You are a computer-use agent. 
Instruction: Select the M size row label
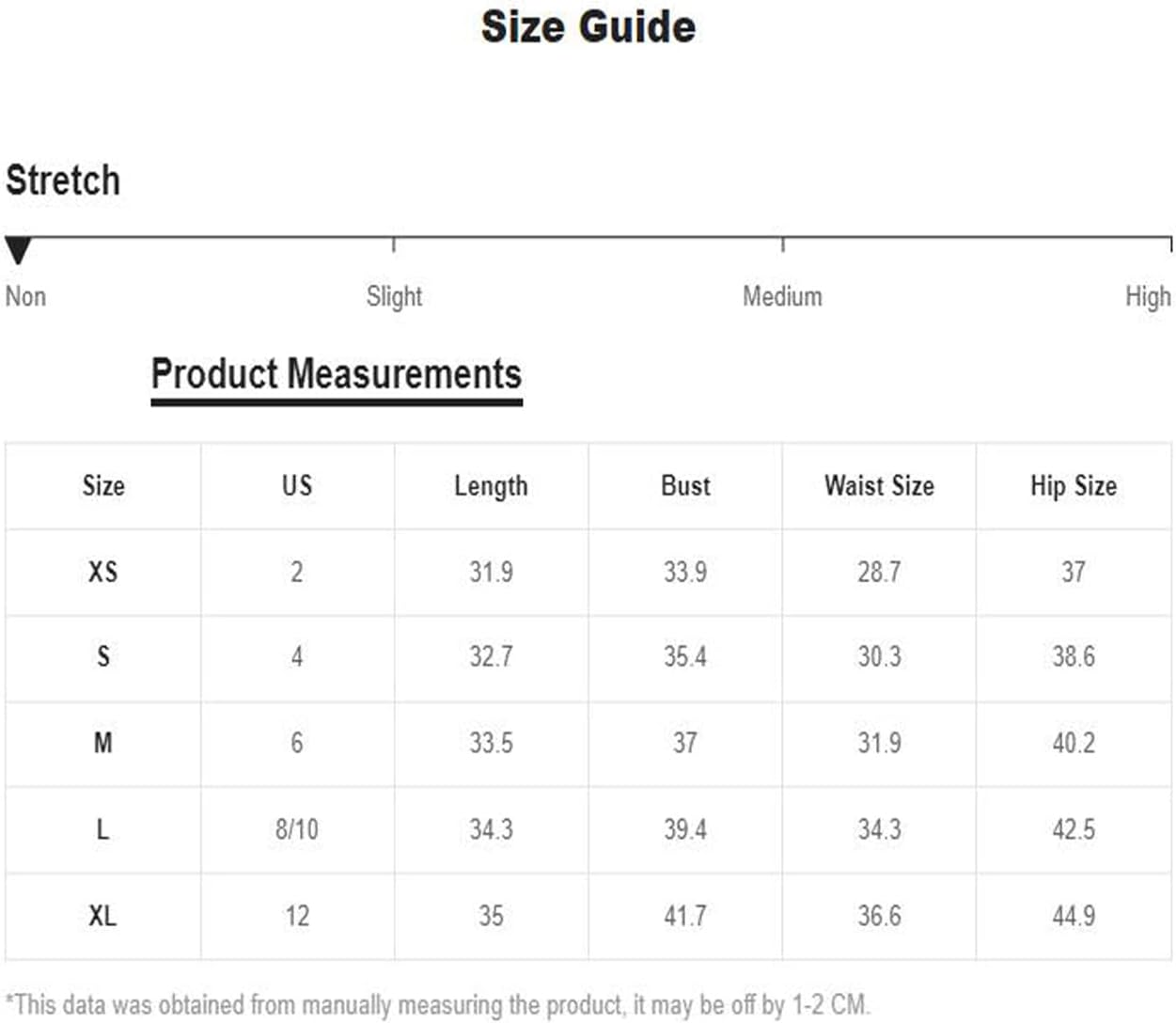coord(103,743)
